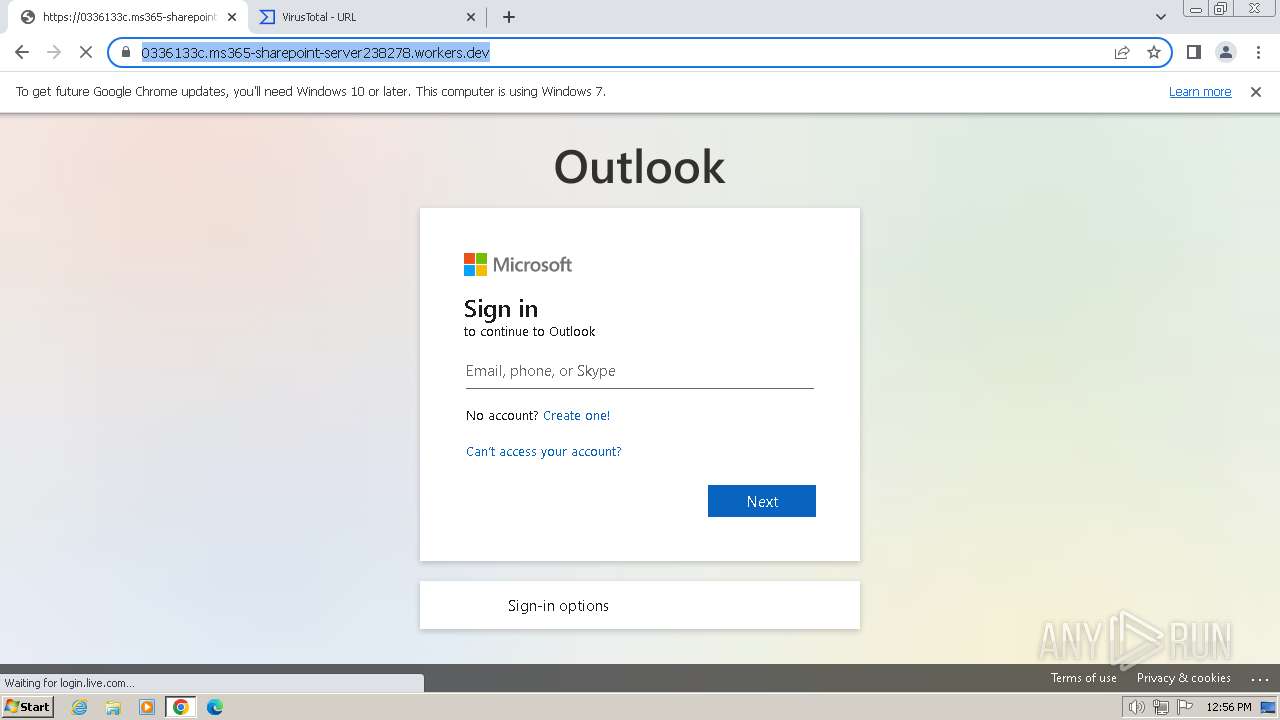Open Can't access your account? link
This screenshot has height=720, width=1280.
coord(544,452)
